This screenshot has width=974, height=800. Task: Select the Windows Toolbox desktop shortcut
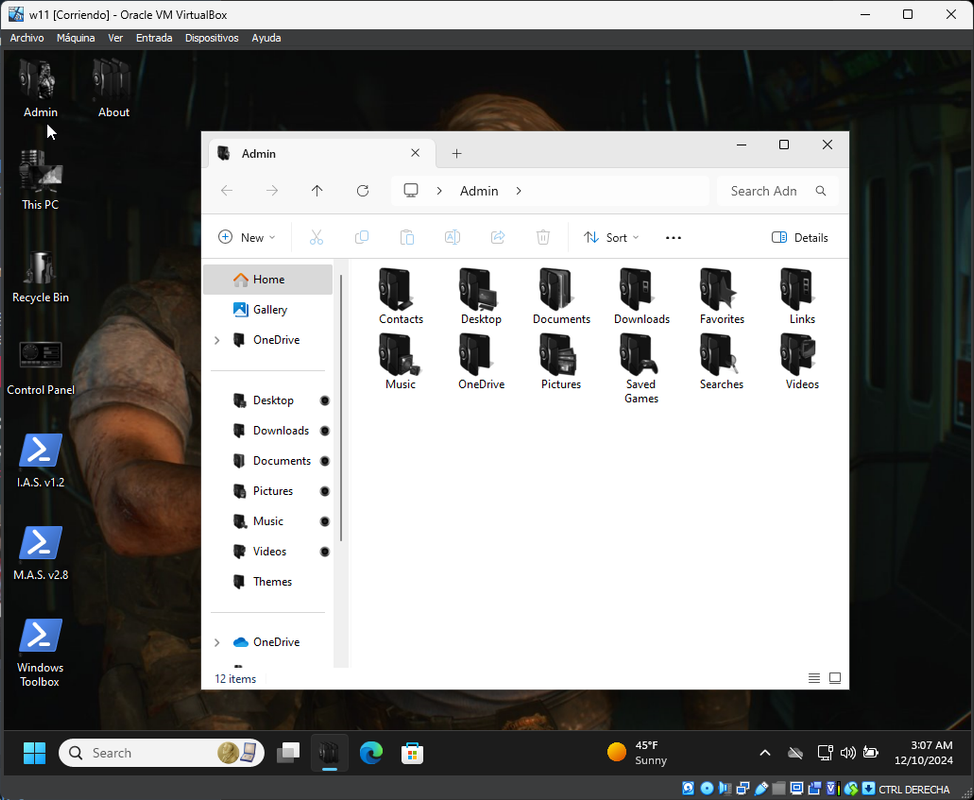pyautogui.click(x=40, y=653)
